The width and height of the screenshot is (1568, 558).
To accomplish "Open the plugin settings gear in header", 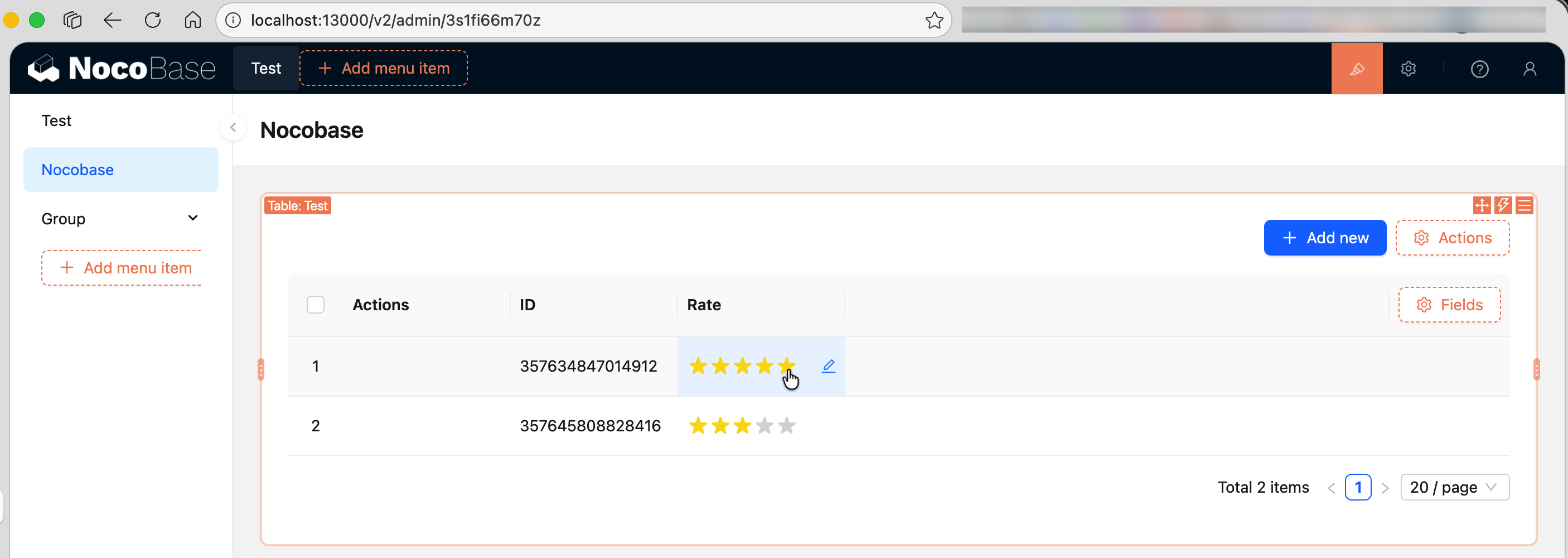I will (1409, 68).
